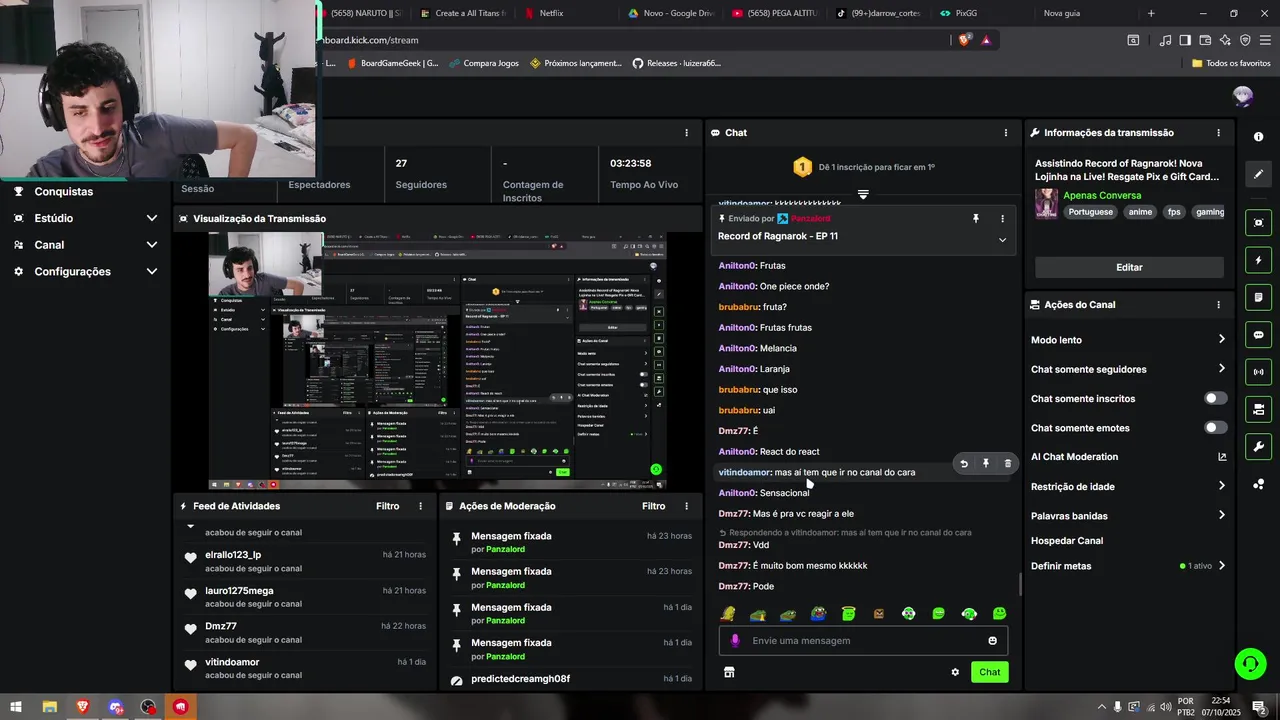This screenshot has height=720, width=1280.
Task: Open Compara Jogos bookmark
Action: click(x=484, y=63)
